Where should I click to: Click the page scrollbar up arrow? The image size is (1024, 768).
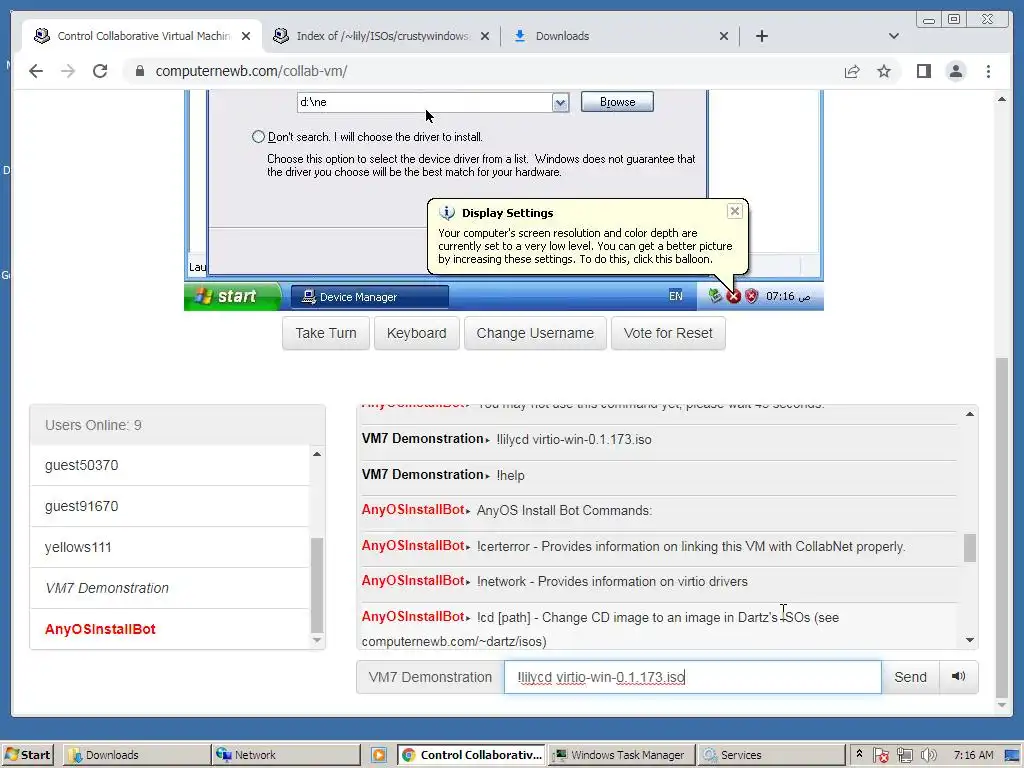pos(1002,99)
